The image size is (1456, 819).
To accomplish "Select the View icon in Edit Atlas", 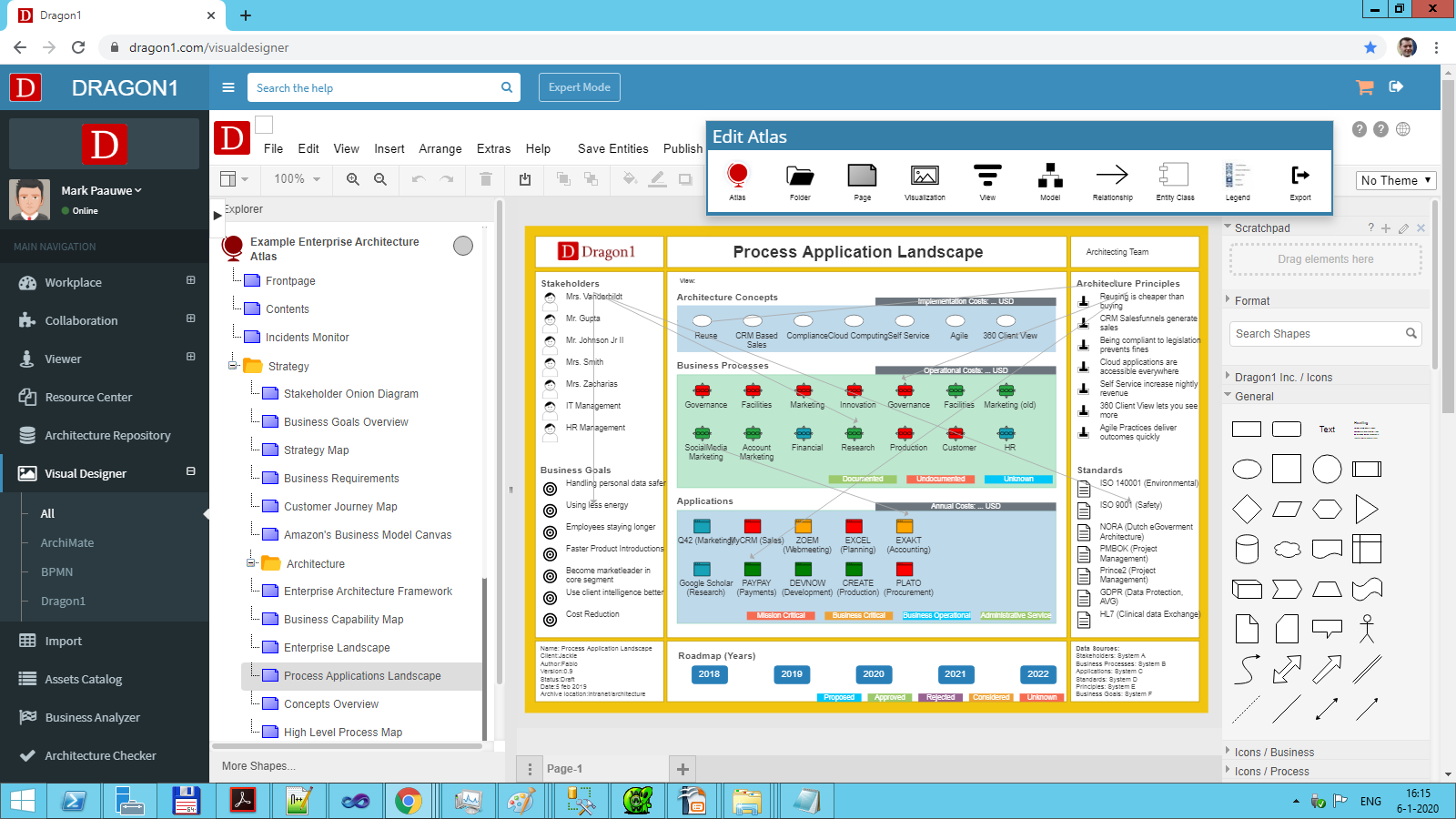I will coord(987,177).
